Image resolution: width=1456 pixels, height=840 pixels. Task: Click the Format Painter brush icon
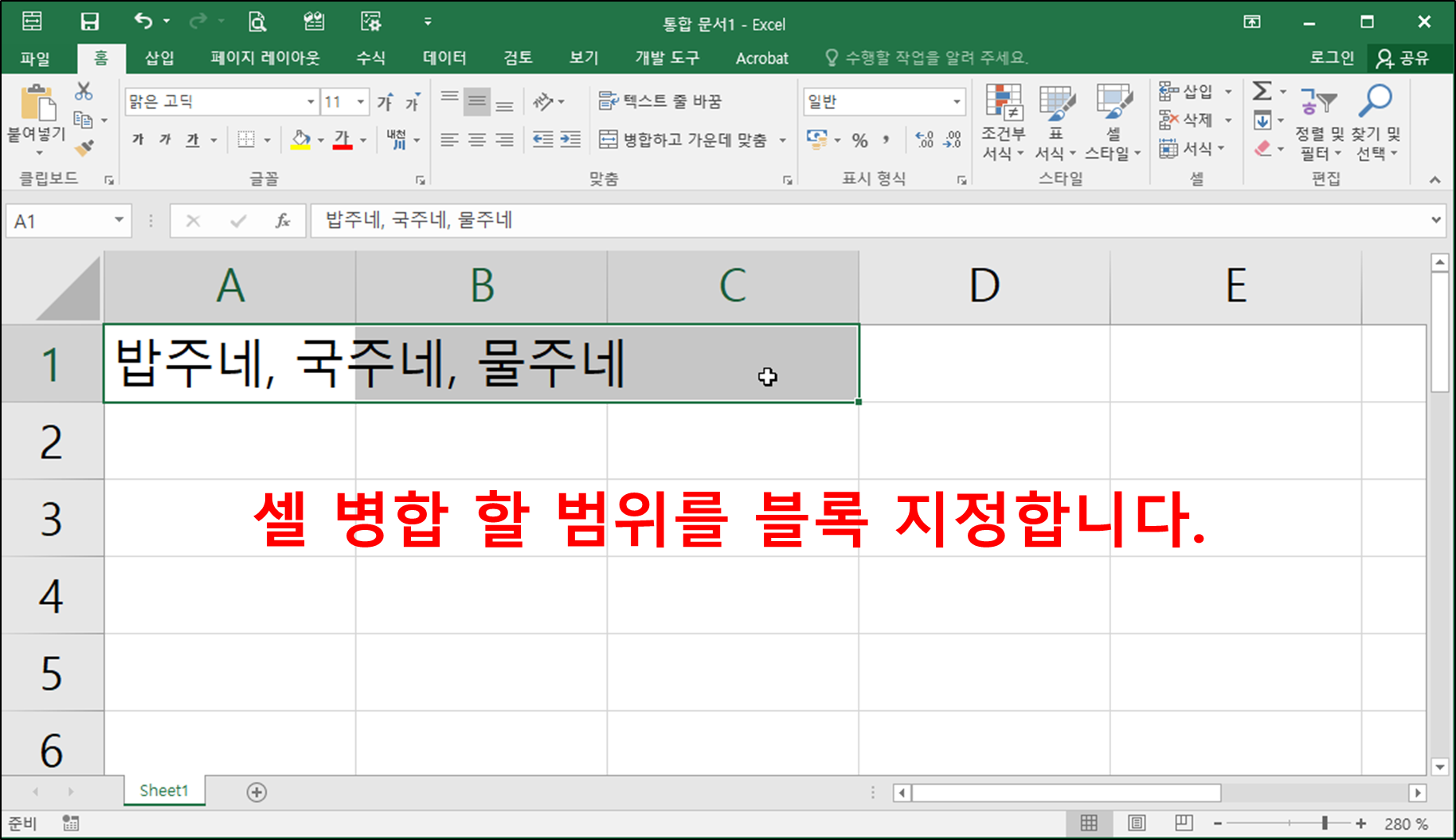click(83, 149)
